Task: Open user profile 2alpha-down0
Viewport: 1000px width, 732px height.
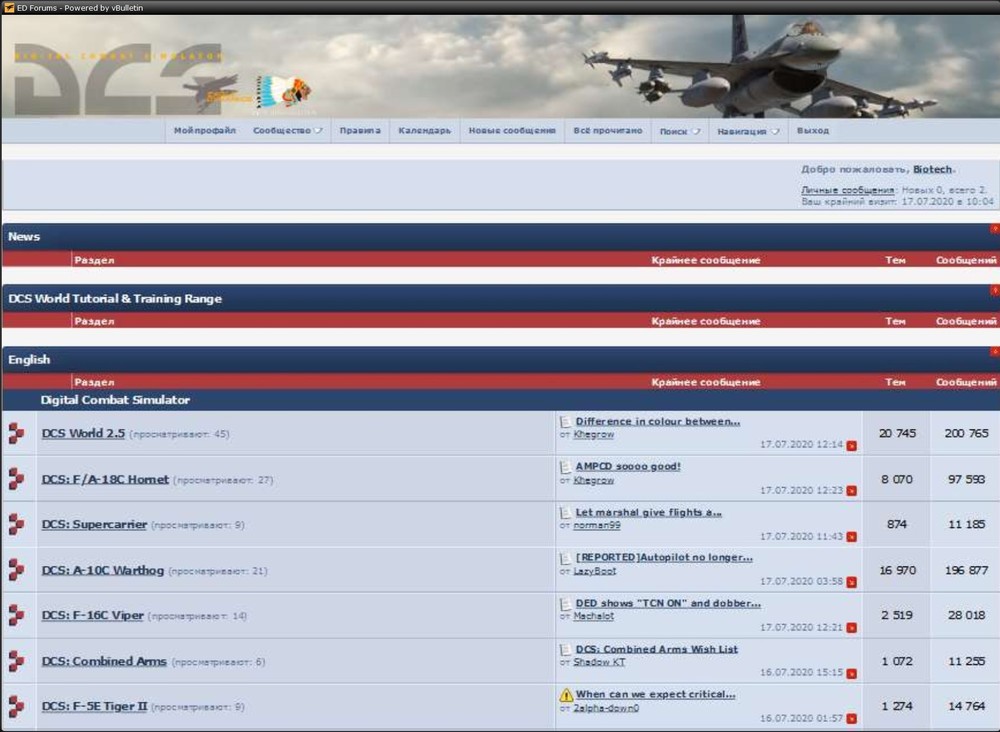Action: (606, 708)
